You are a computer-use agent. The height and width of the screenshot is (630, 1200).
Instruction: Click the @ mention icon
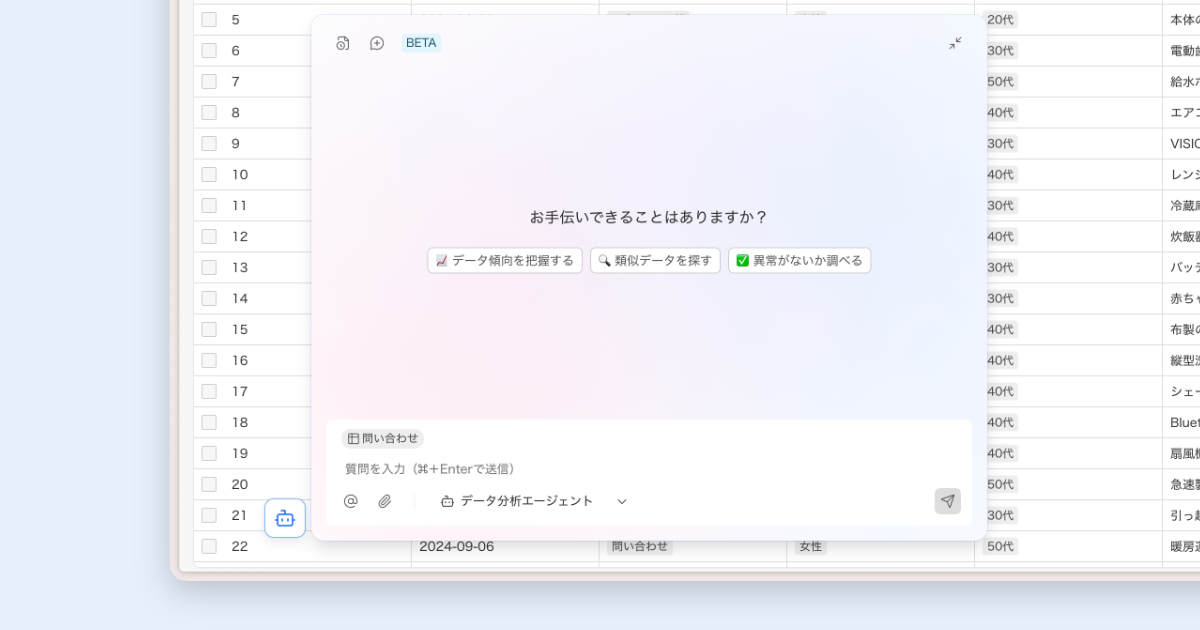tap(351, 501)
